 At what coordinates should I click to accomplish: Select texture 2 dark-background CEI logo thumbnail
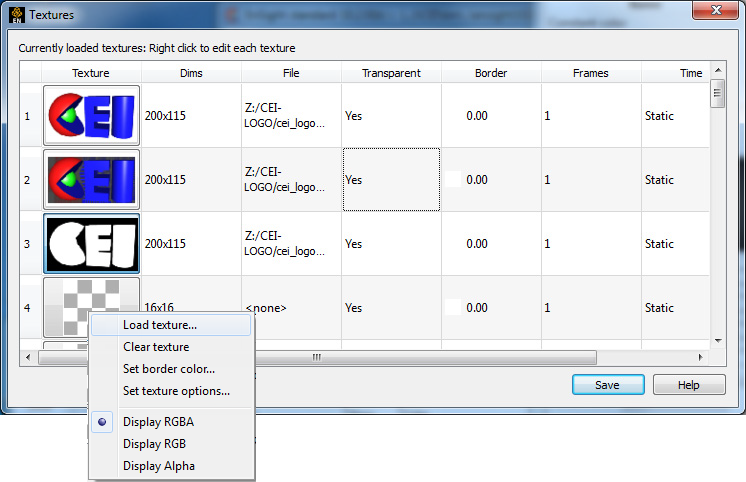pos(91,179)
